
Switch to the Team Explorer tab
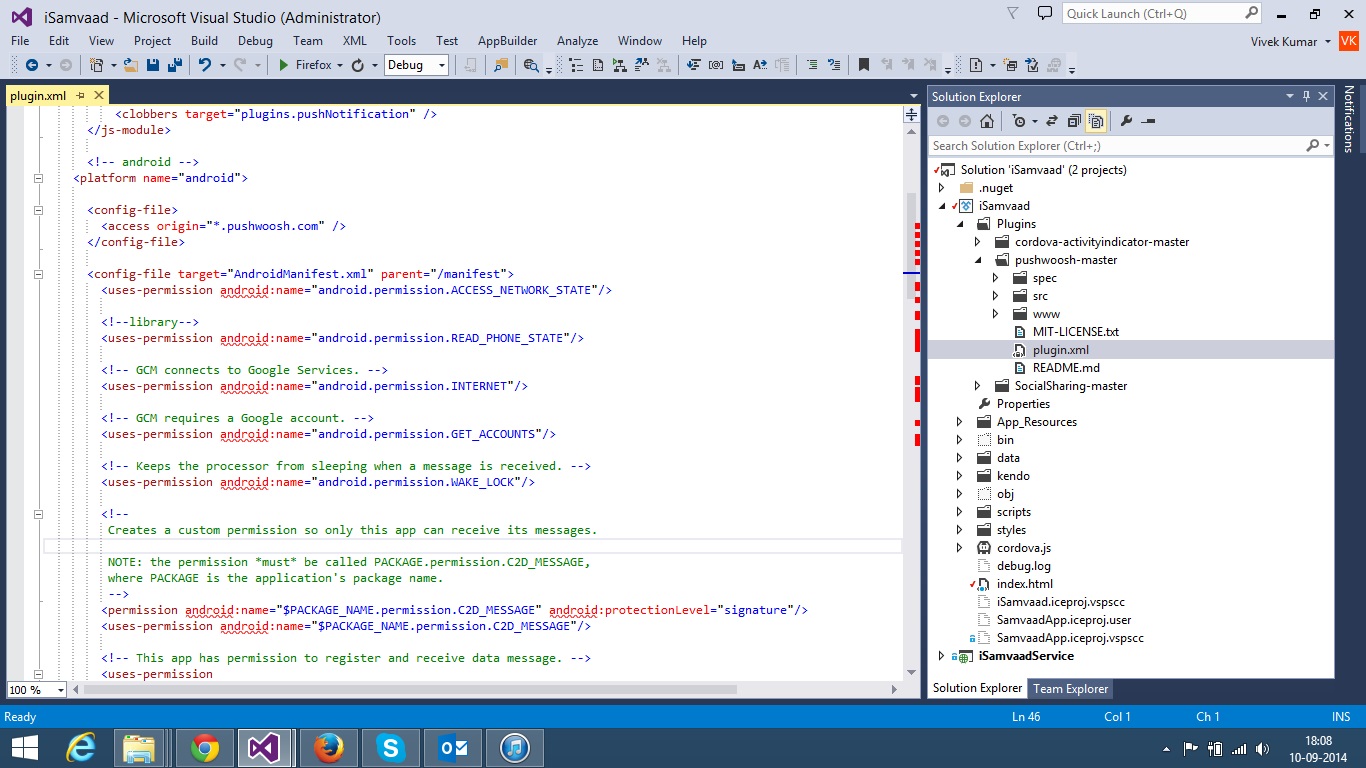[1070, 688]
